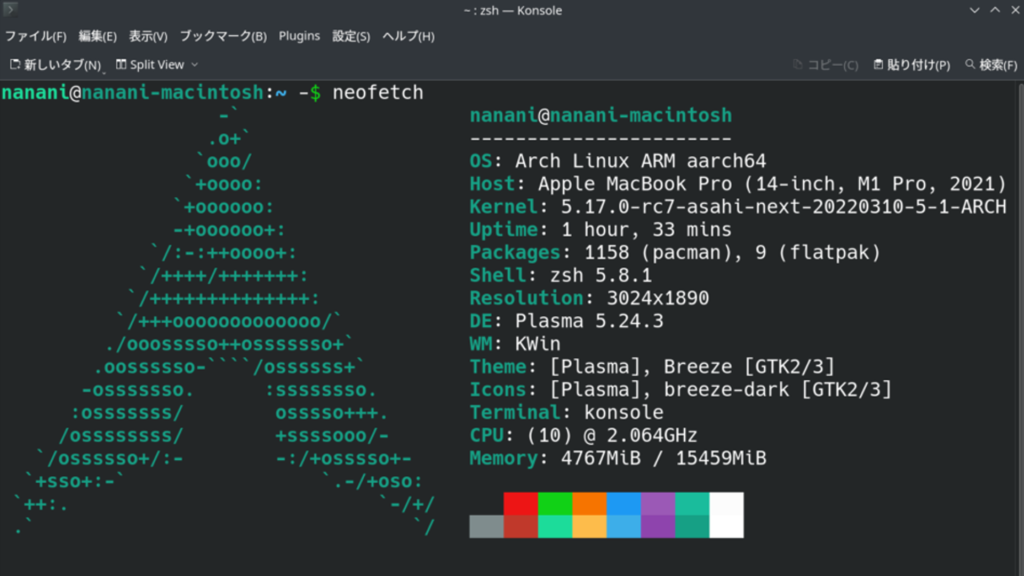Click the Split View icon

(120, 64)
